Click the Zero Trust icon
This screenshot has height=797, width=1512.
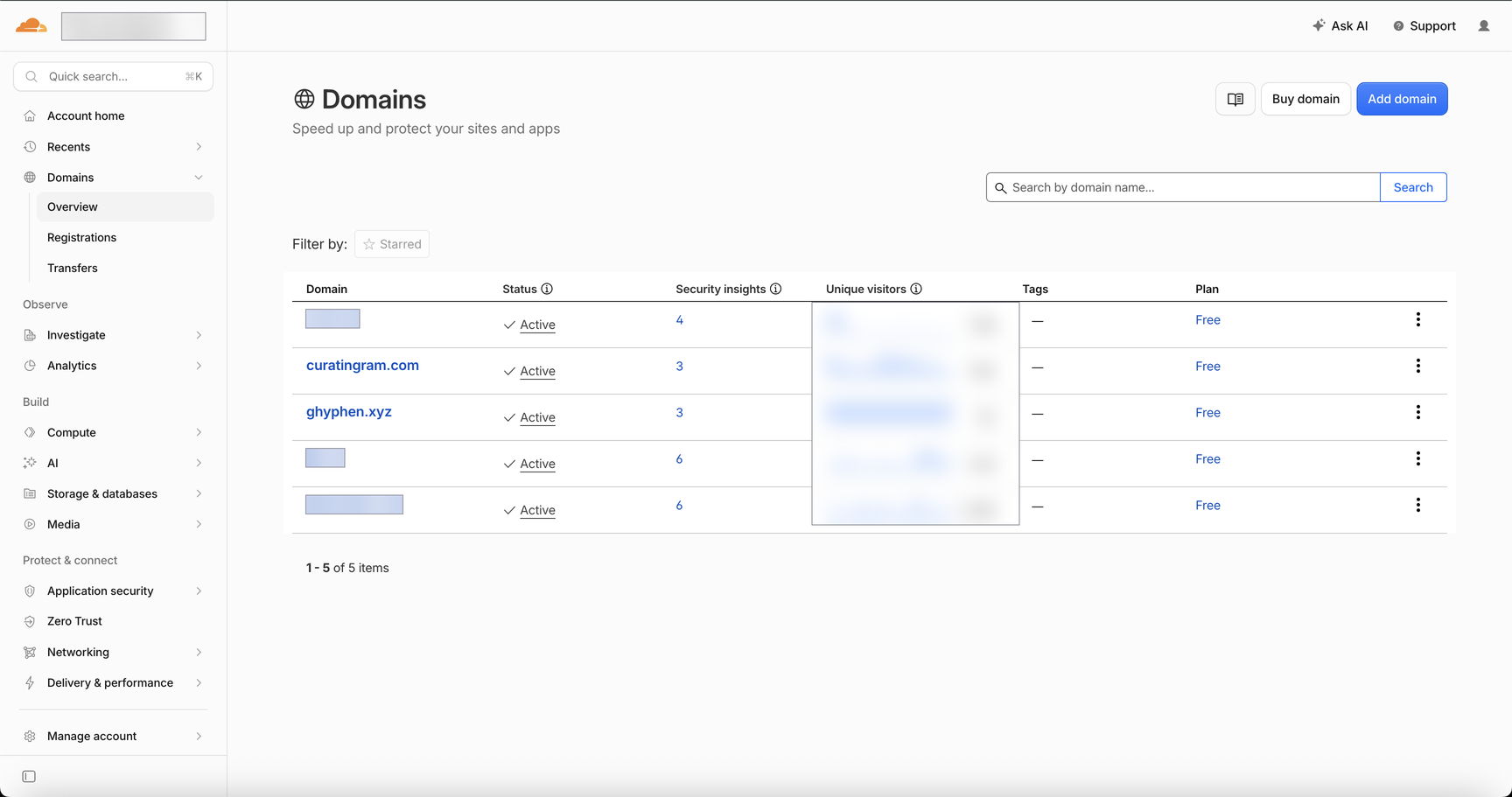tap(30, 621)
